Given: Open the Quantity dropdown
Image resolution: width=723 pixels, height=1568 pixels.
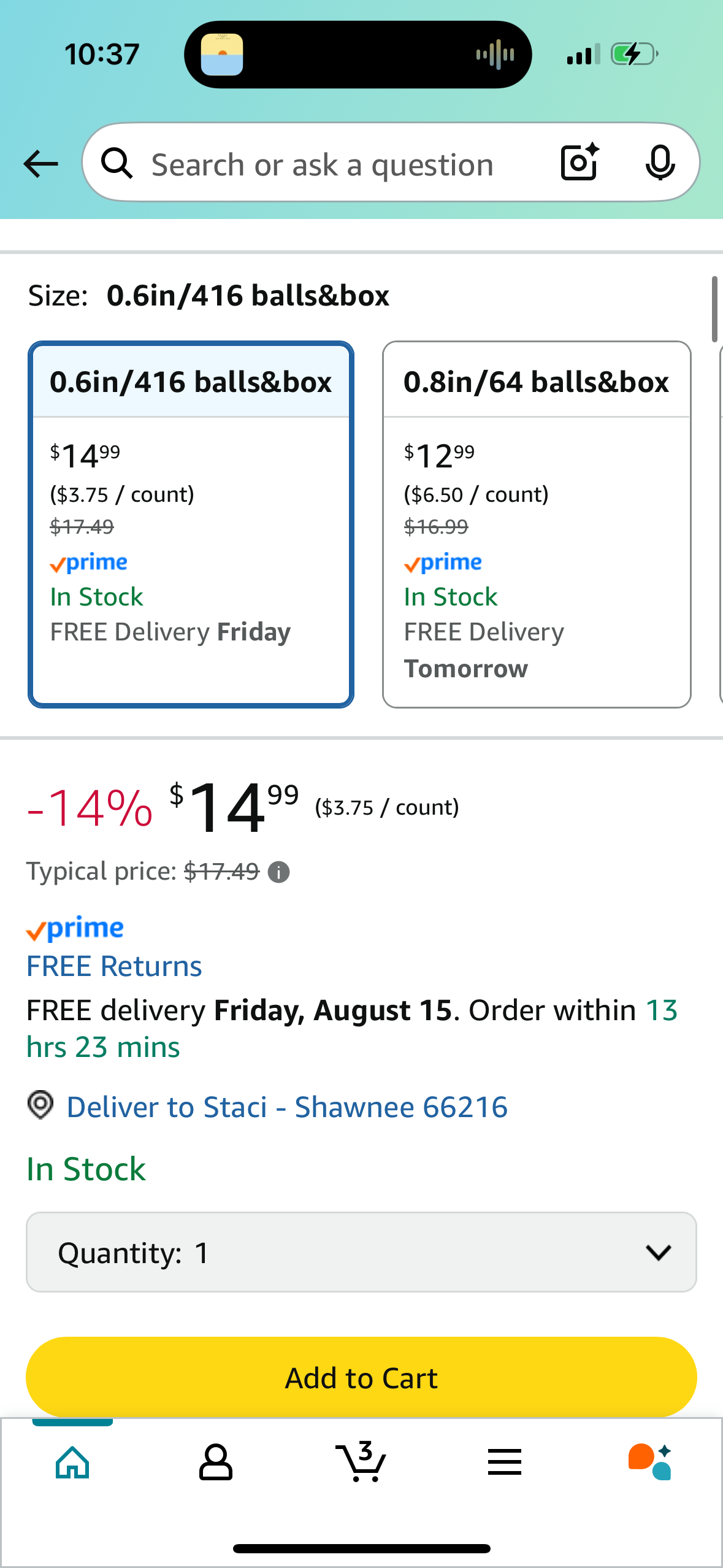Looking at the screenshot, I should pyautogui.click(x=361, y=1252).
